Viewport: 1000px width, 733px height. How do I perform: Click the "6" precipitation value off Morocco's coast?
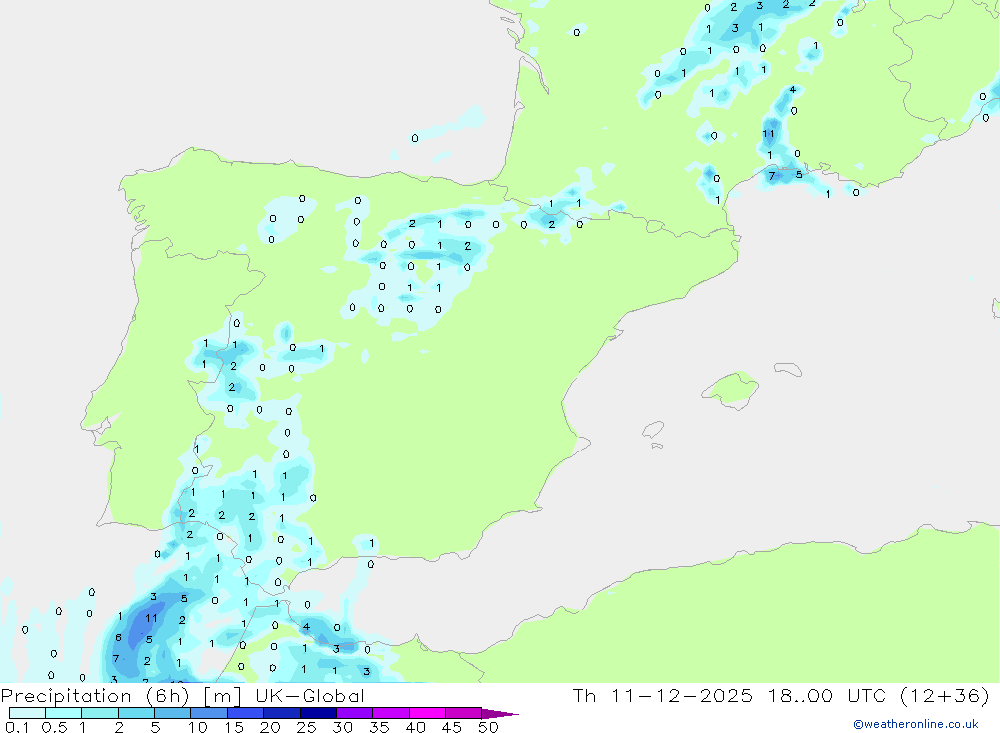click(x=118, y=637)
